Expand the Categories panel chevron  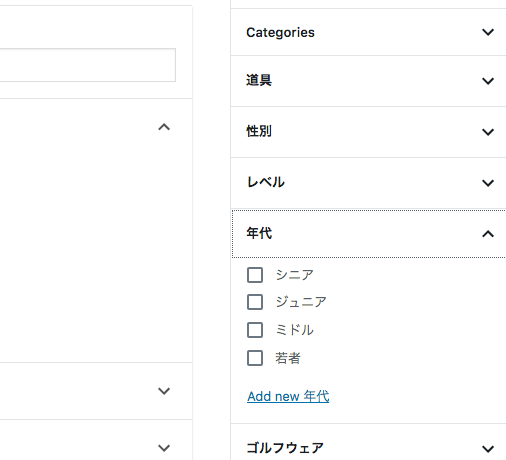click(x=488, y=32)
